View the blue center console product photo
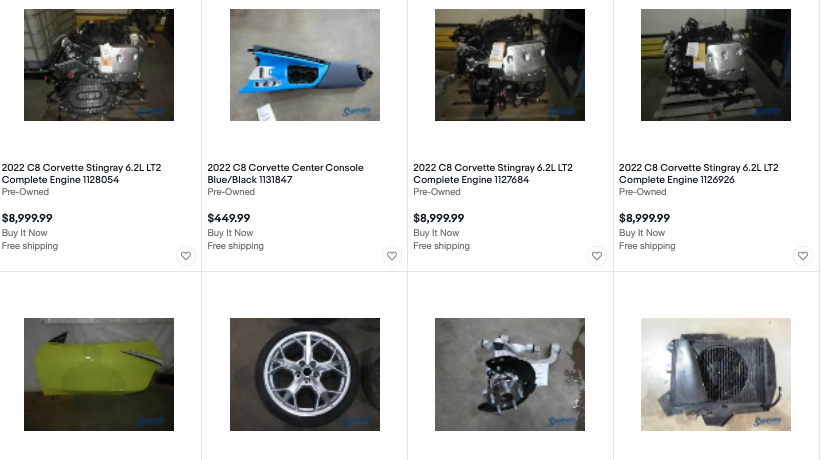Viewport: 821px width, 460px height. click(305, 65)
